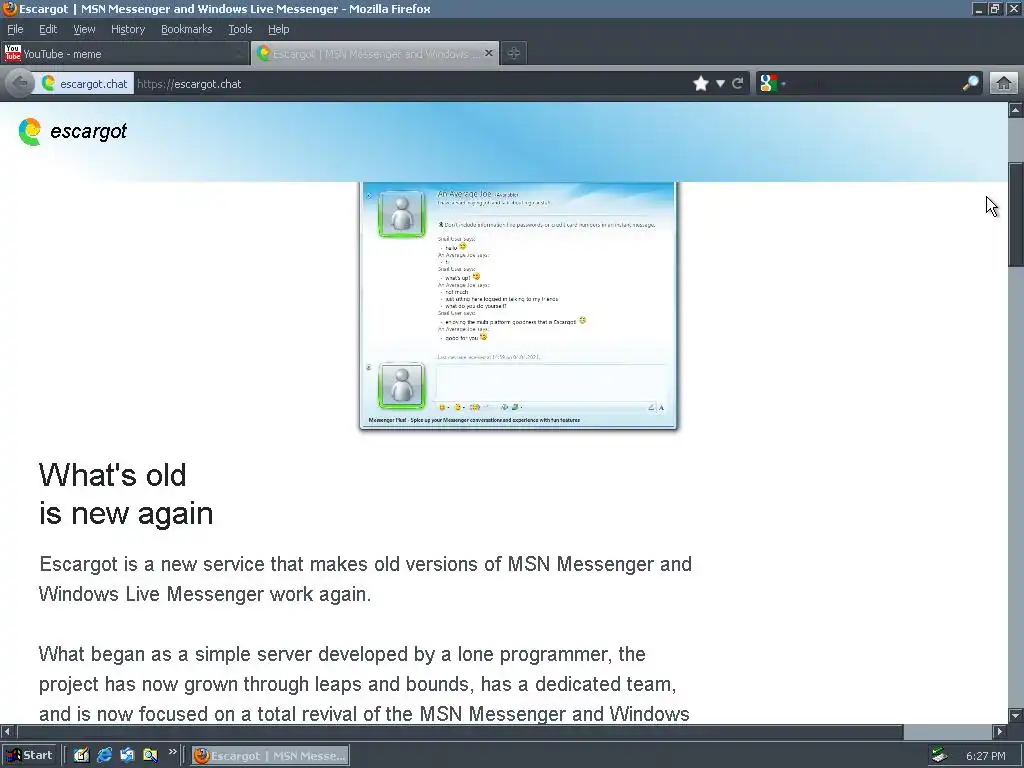1024x768 pixels.
Task: Open the History menu
Action: tap(127, 29)
